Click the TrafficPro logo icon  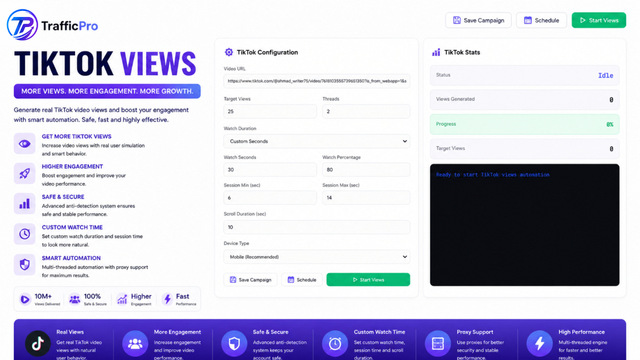click(22, 25)
